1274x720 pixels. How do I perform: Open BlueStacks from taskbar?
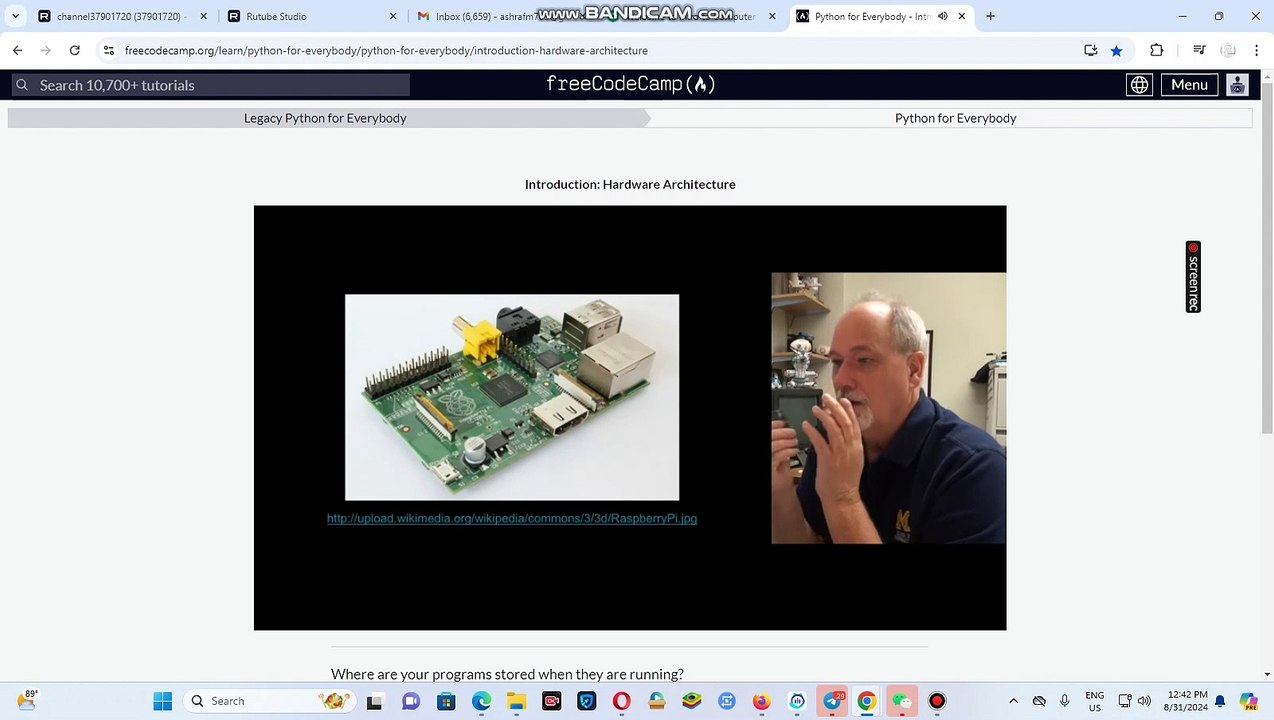tap(691, 701)
